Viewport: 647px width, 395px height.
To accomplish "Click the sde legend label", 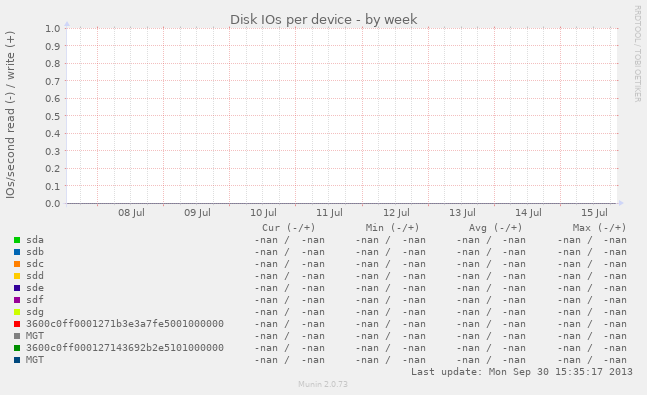I will (x=35, y=288).
